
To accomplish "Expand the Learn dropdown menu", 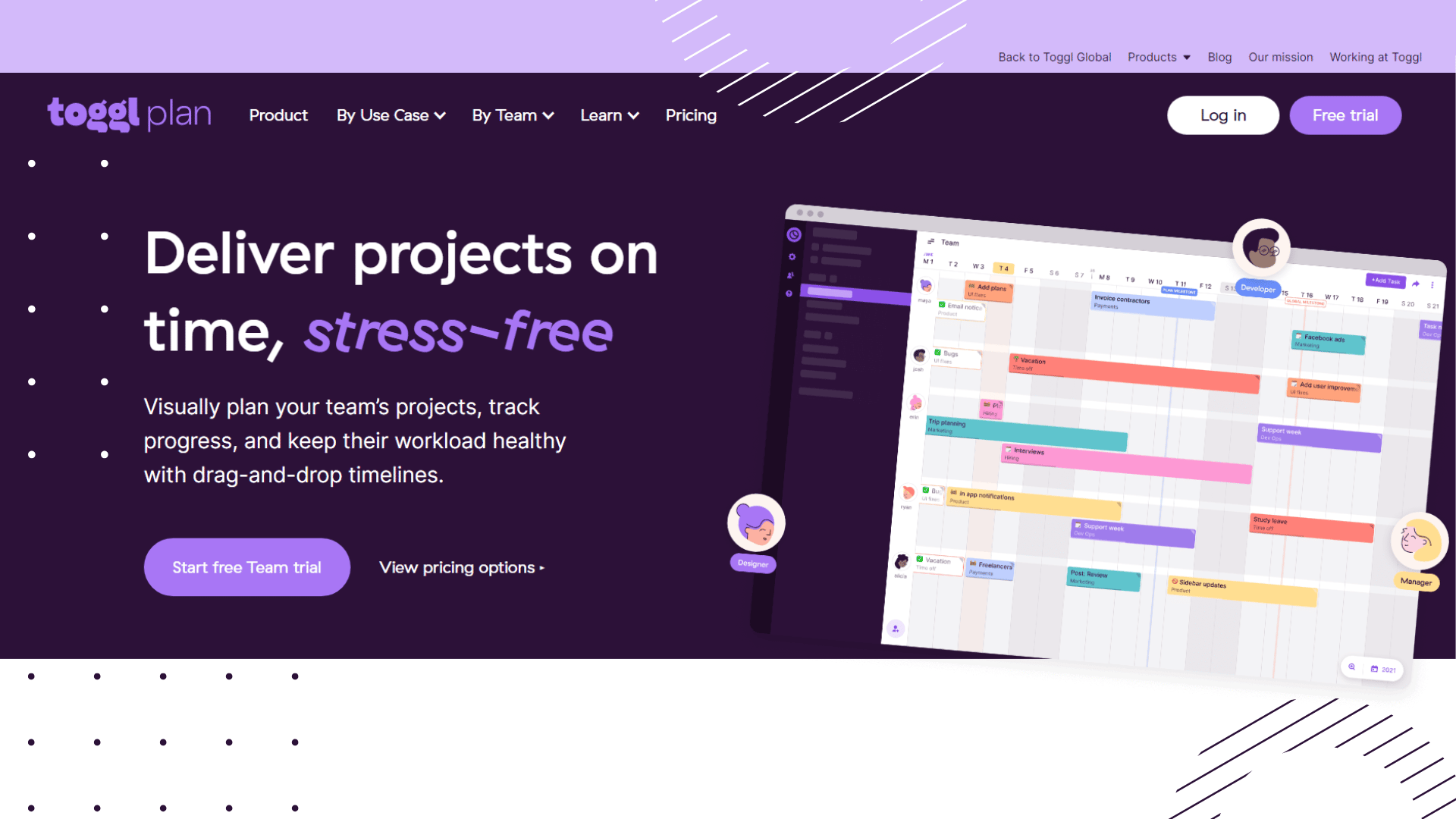I will click(x=607, y=115).
